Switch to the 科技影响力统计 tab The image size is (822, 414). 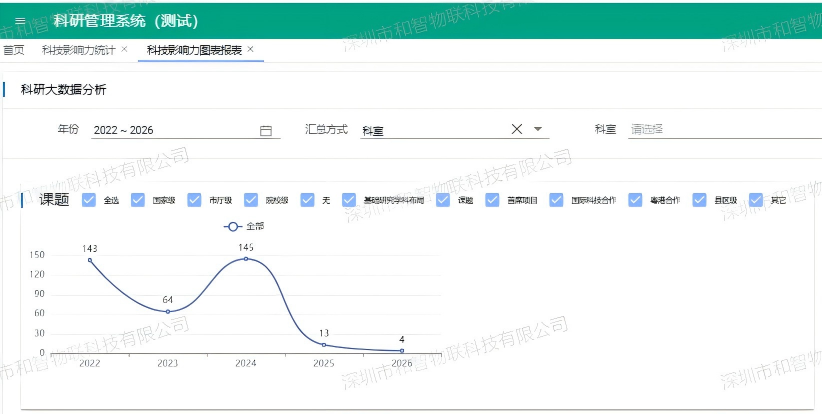[78, 50]
